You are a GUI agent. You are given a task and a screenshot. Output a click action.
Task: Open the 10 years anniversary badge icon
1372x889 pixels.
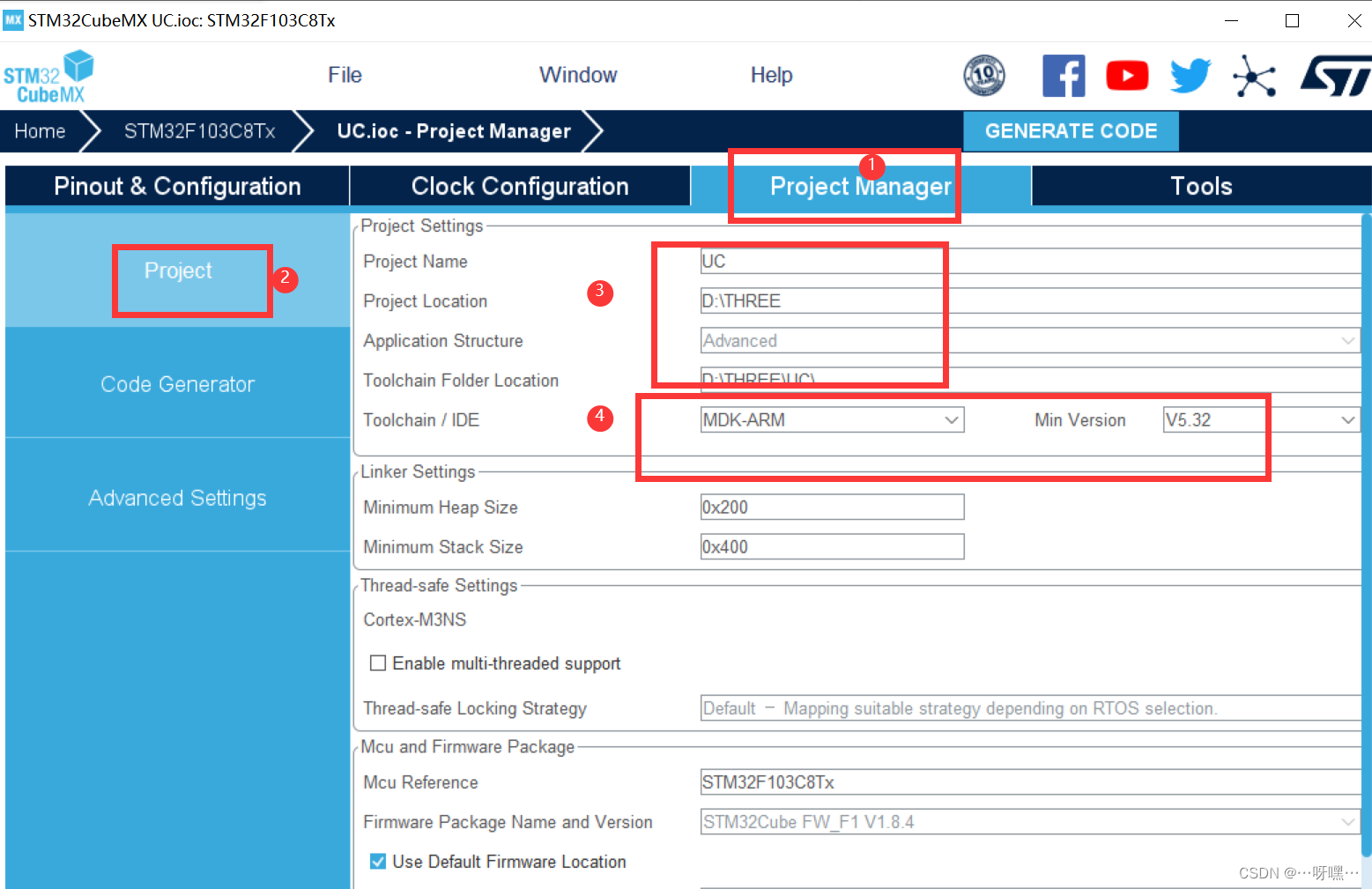984,76
